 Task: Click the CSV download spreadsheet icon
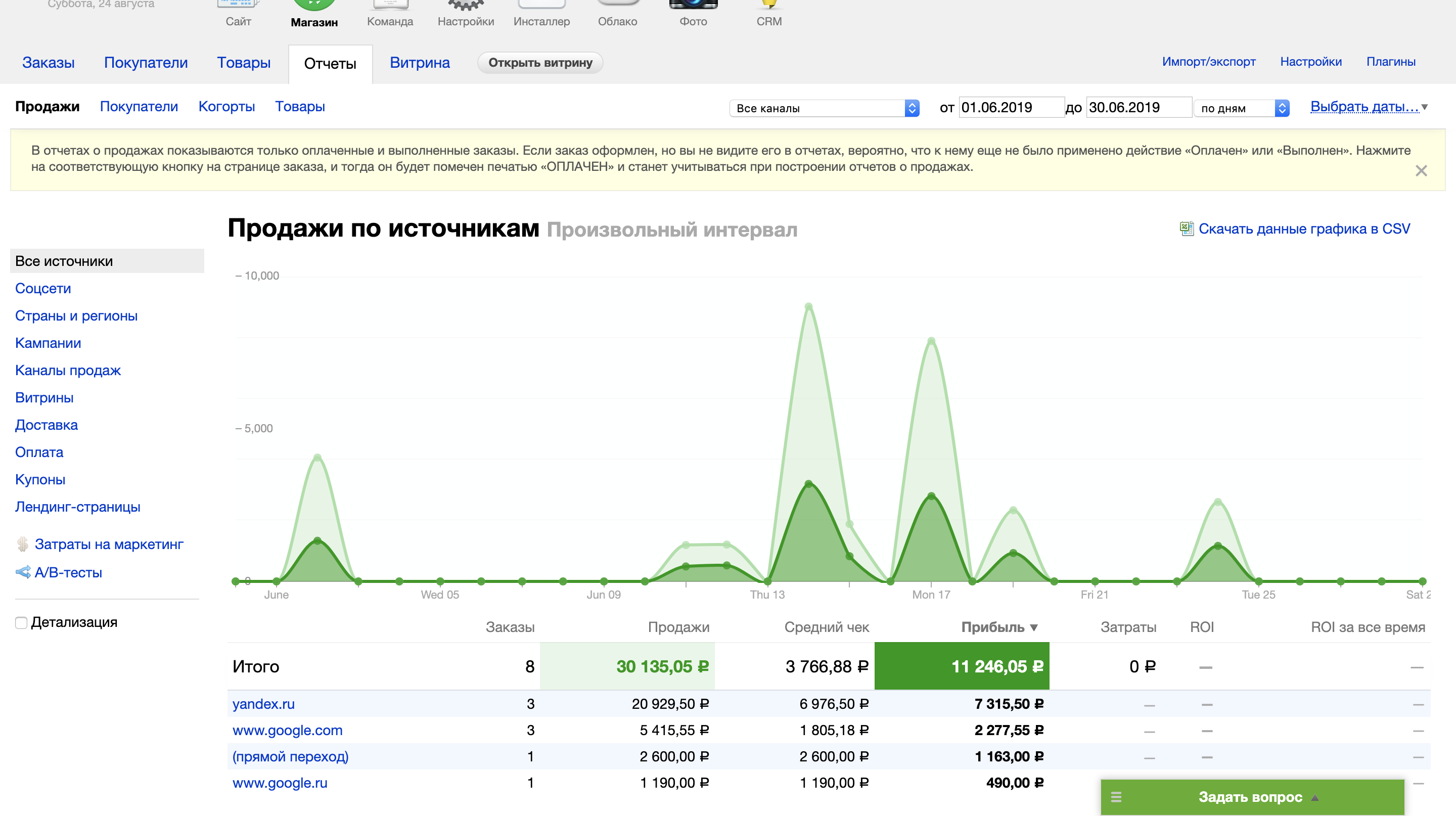(x=1186, y=229)
